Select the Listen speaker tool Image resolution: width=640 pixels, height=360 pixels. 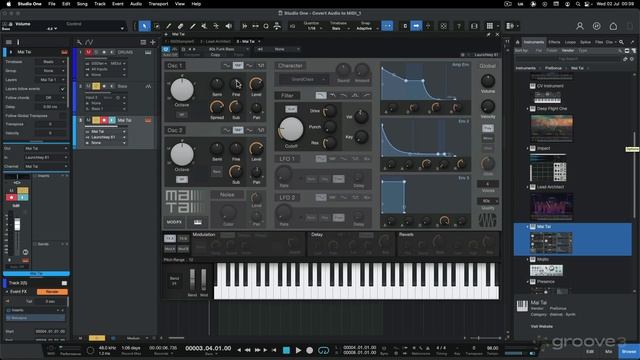pyautogui.click(x=229, y=26)
